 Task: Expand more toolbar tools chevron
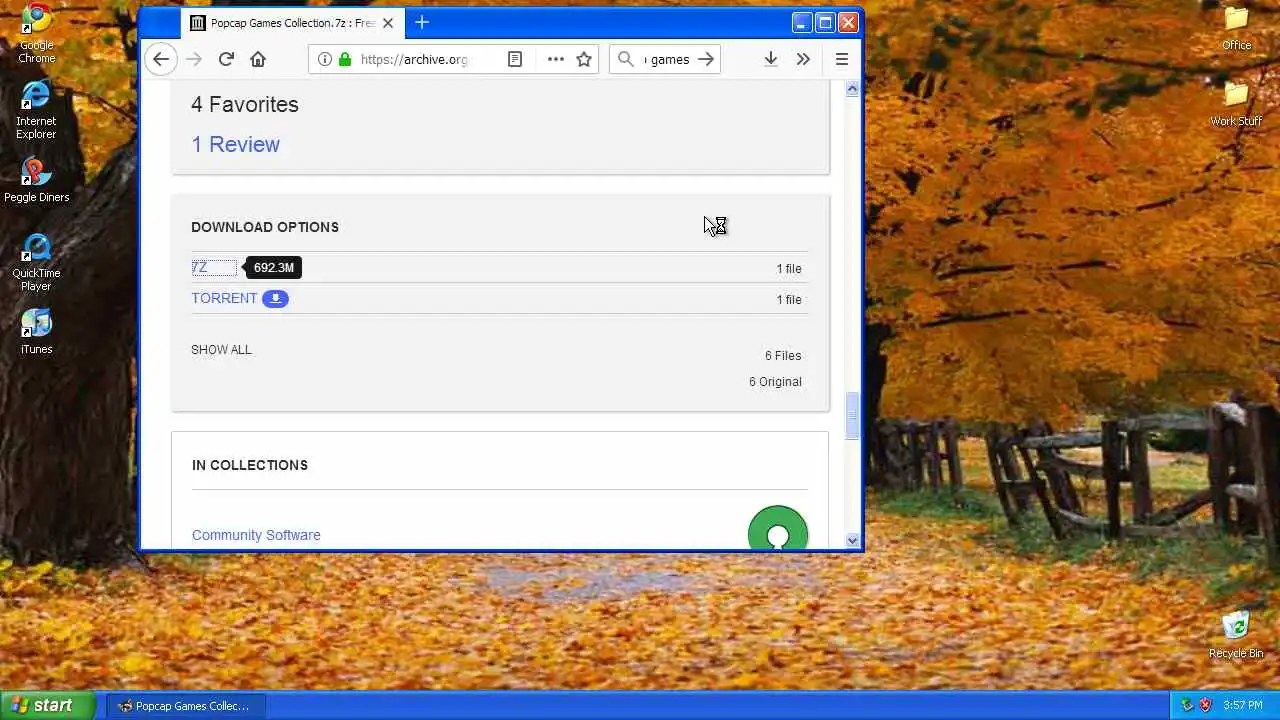803,59
